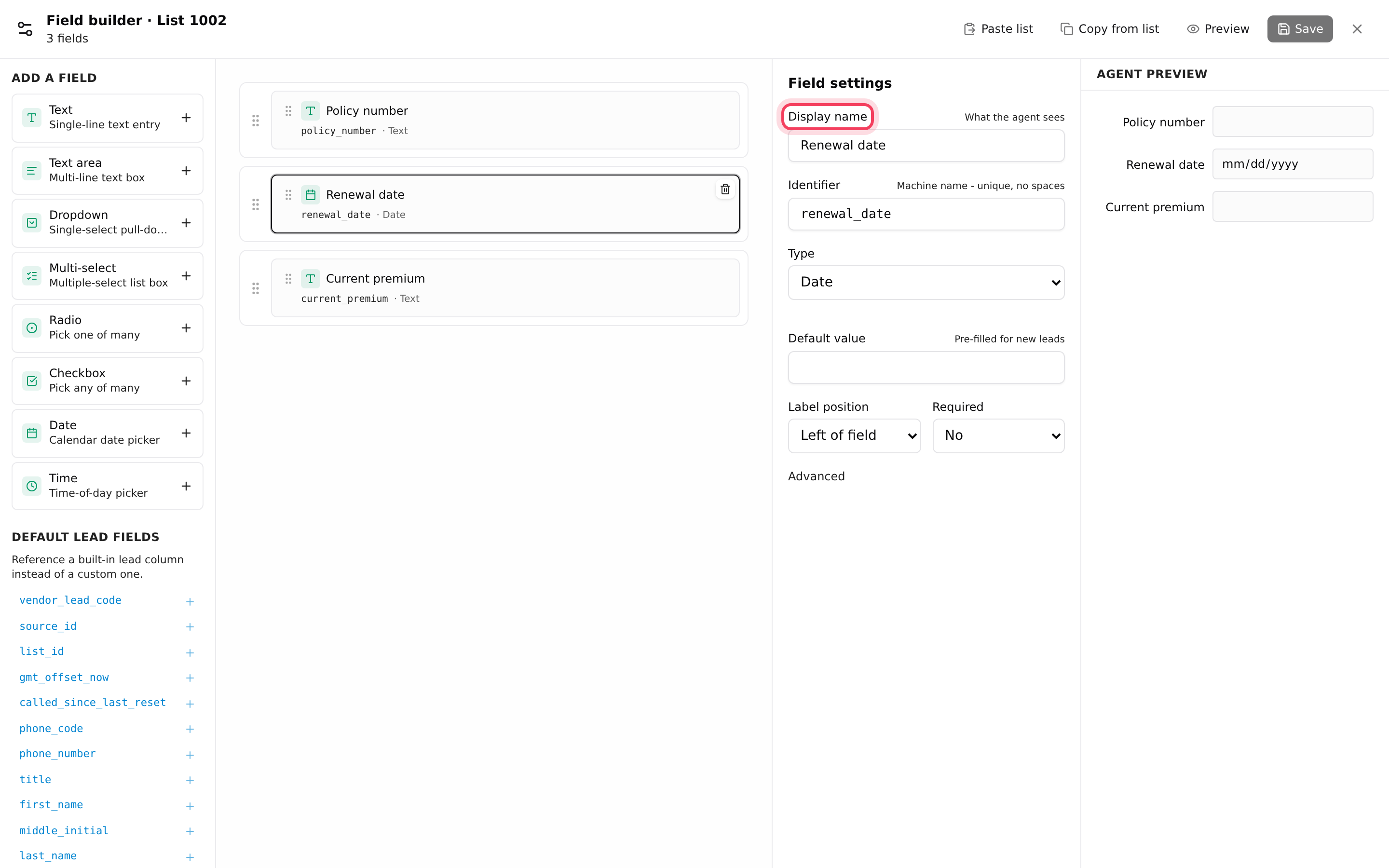Click the list_id default field link
Screen dimensions: 1389x868
41,651
